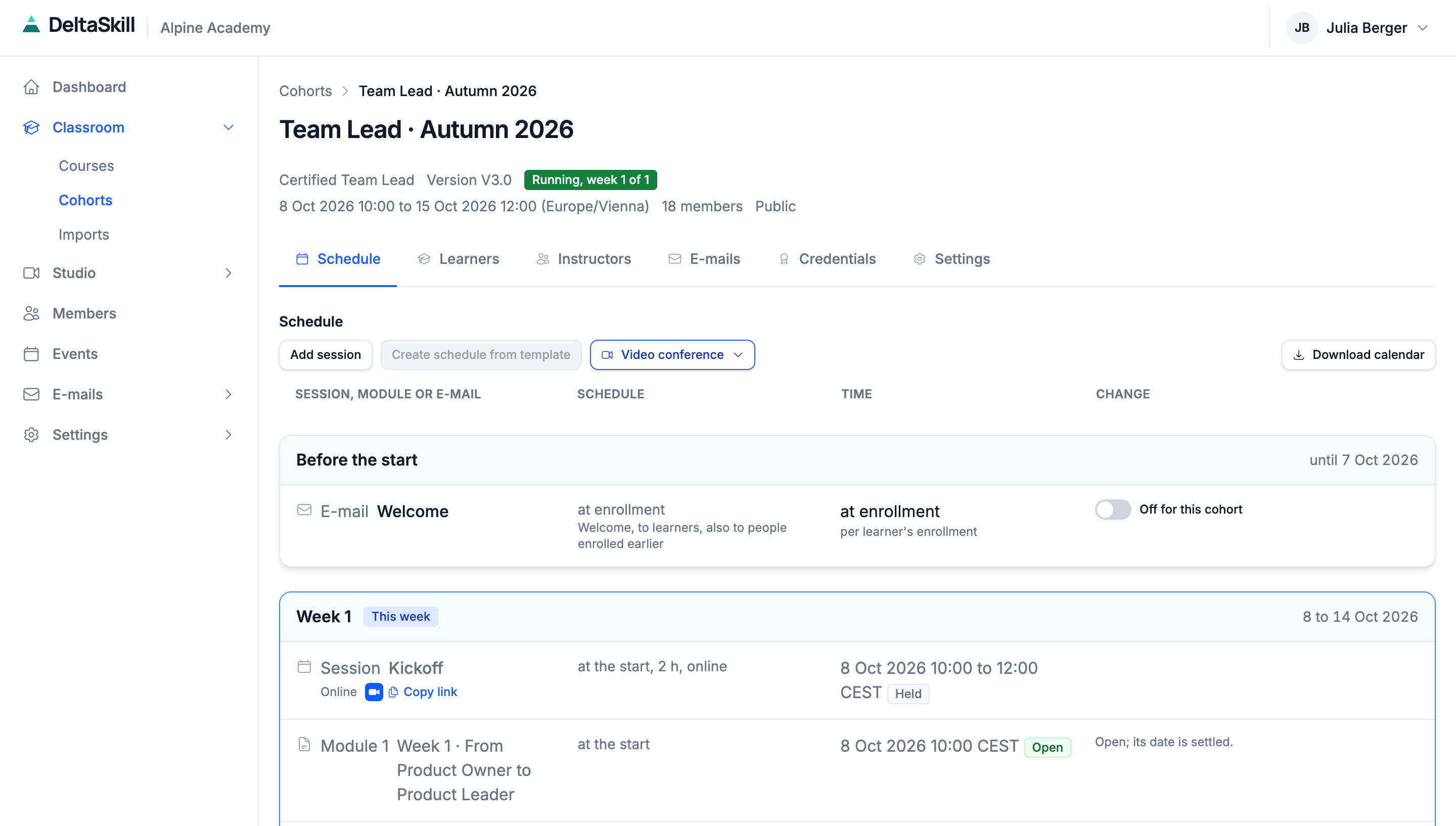
Task: Expand the sidebar Settings chevron
Action: coord(228,435)
